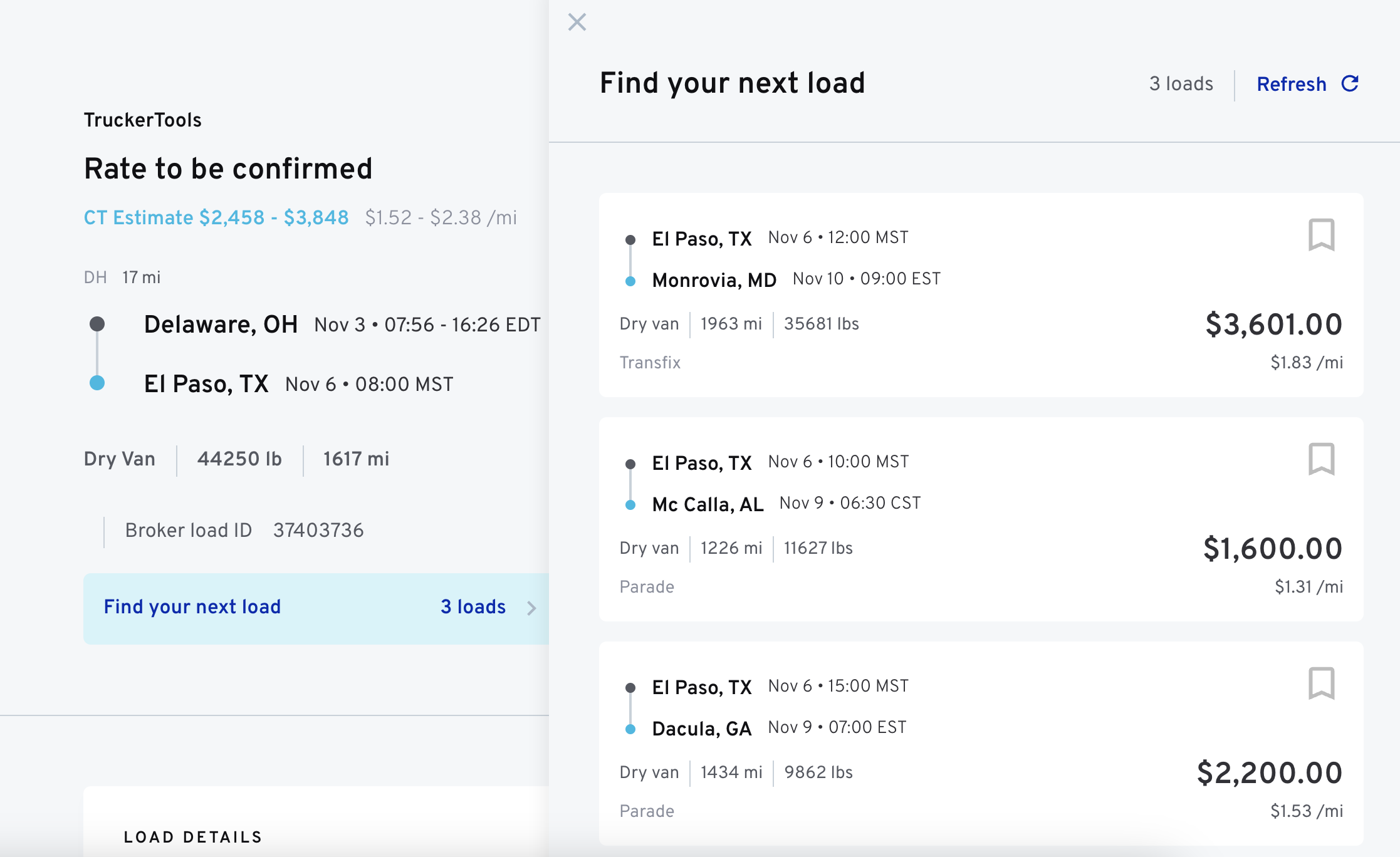This screenshot has height=857, width=1400.
Task: Click the LOAD DETAILS section header
Action: (x=193, y=837)
